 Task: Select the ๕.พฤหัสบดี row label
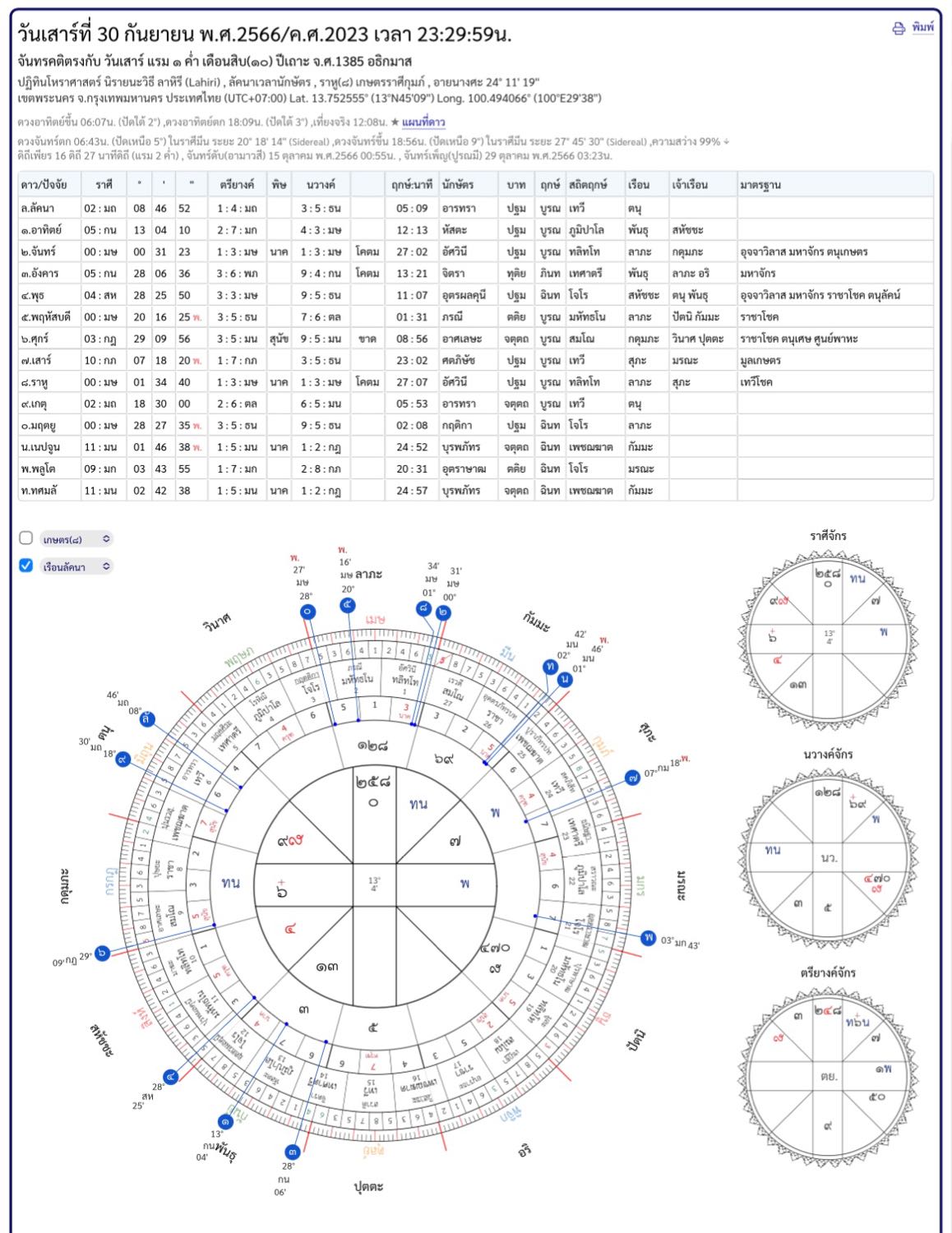(46, 317)
